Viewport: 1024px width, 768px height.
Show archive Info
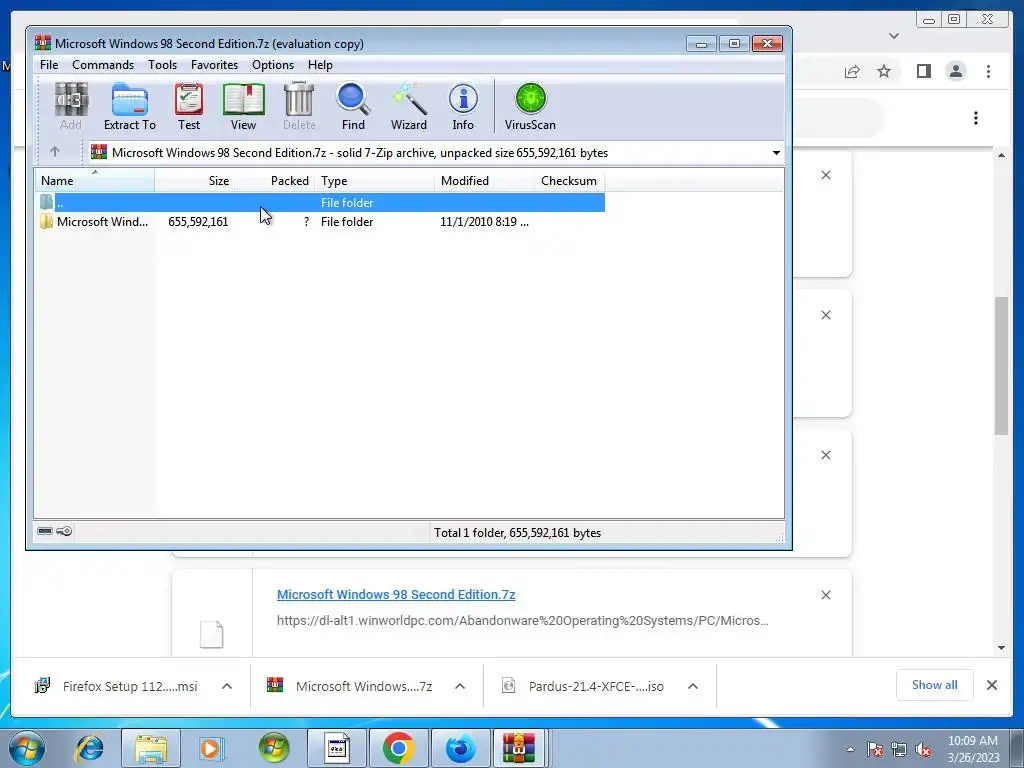point(463,107)
